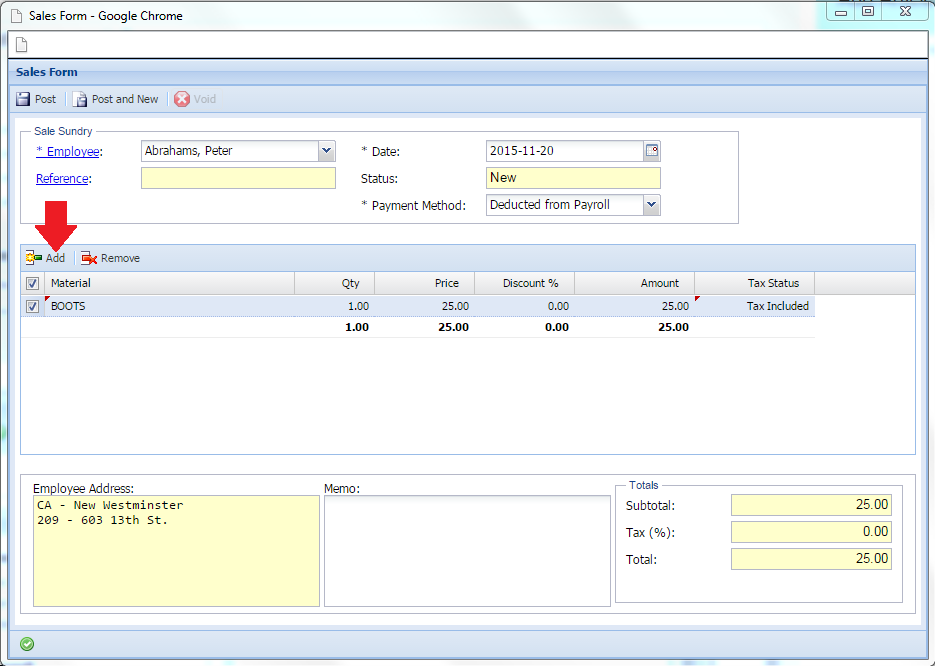Screen dimensions: 935x666
Task: Sort by the Amount column header
Action: point(634,283)
